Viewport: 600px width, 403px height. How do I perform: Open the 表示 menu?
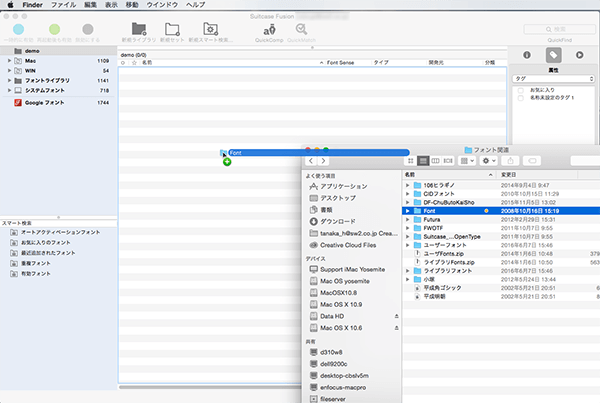click(111, 5)
